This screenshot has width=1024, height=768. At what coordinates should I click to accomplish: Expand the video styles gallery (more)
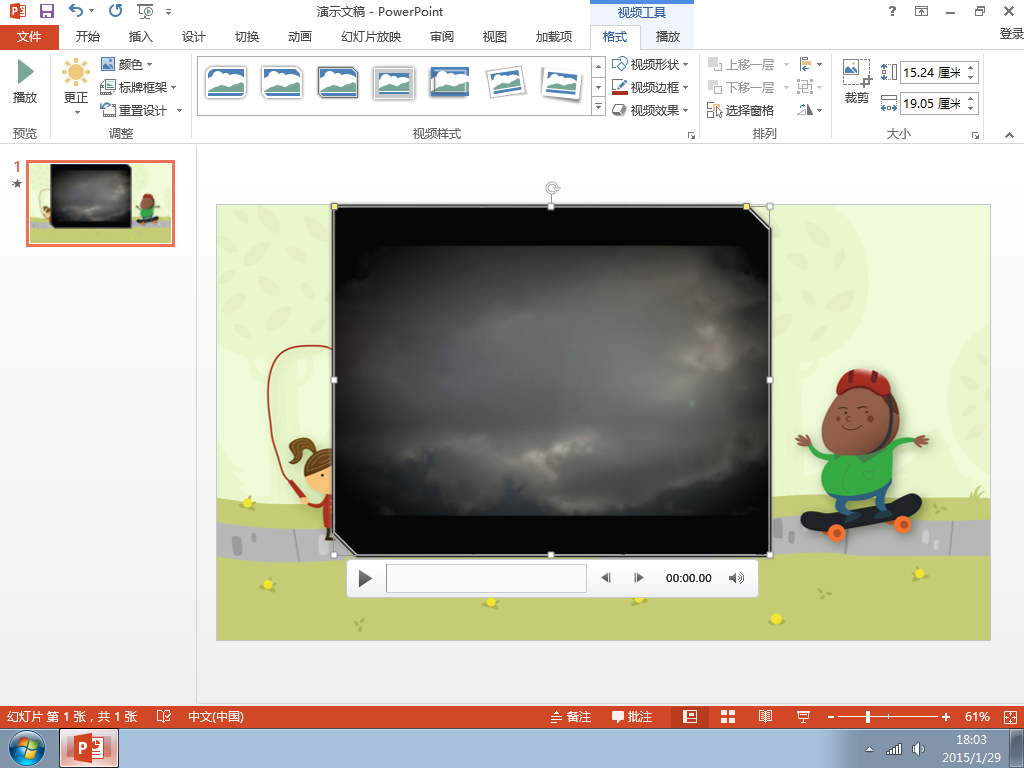point(598,106)
